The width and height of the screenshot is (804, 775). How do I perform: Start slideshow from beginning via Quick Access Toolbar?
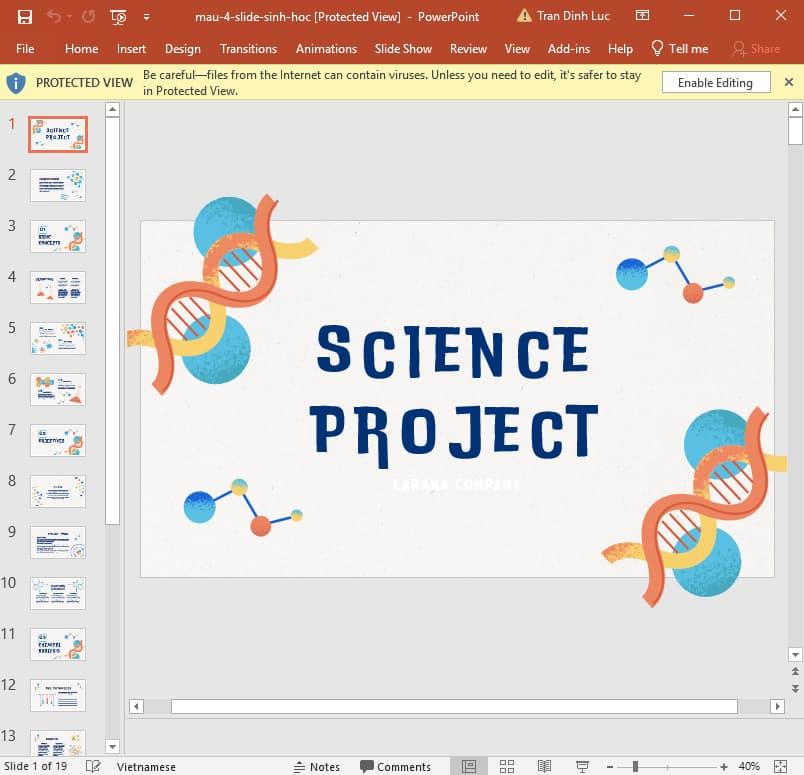click(x=117, y=16)
